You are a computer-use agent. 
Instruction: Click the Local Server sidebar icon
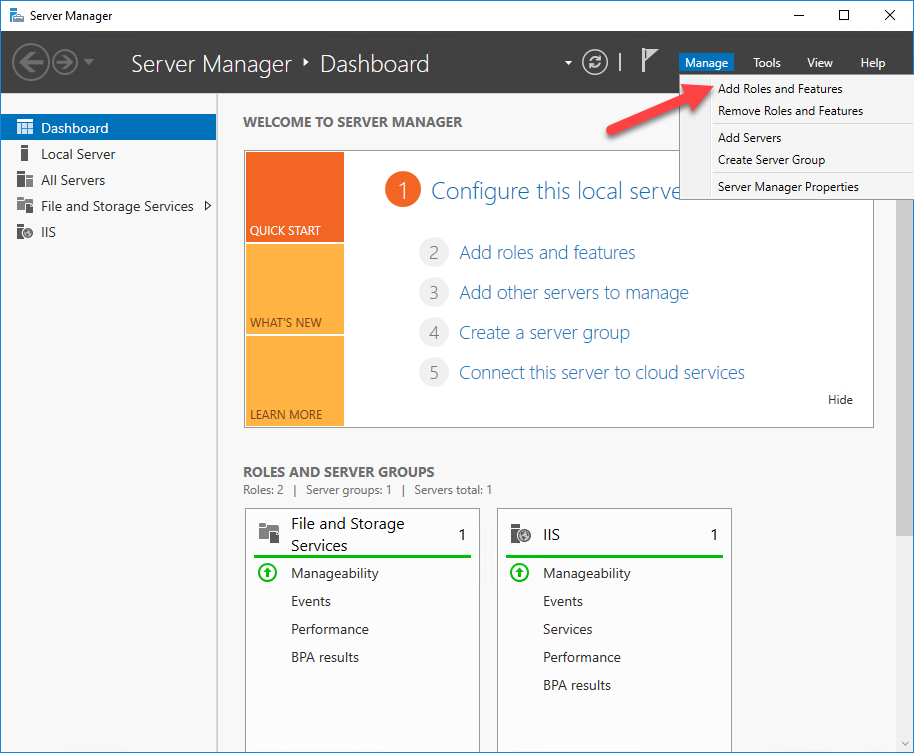point(25,154)
